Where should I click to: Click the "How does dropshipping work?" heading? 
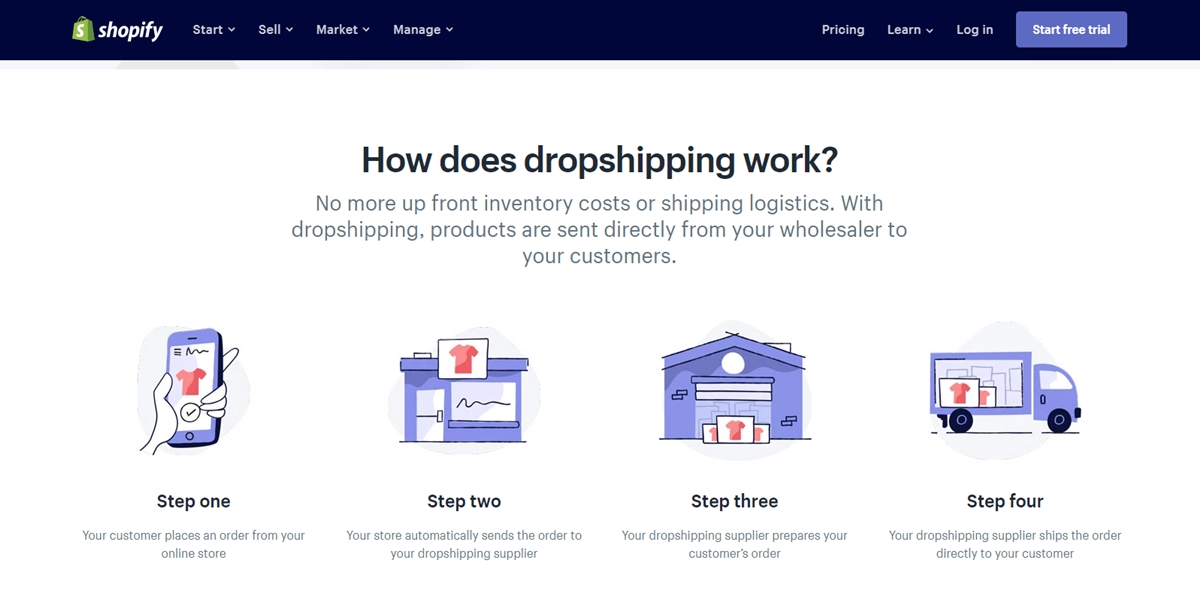(600, 160)
